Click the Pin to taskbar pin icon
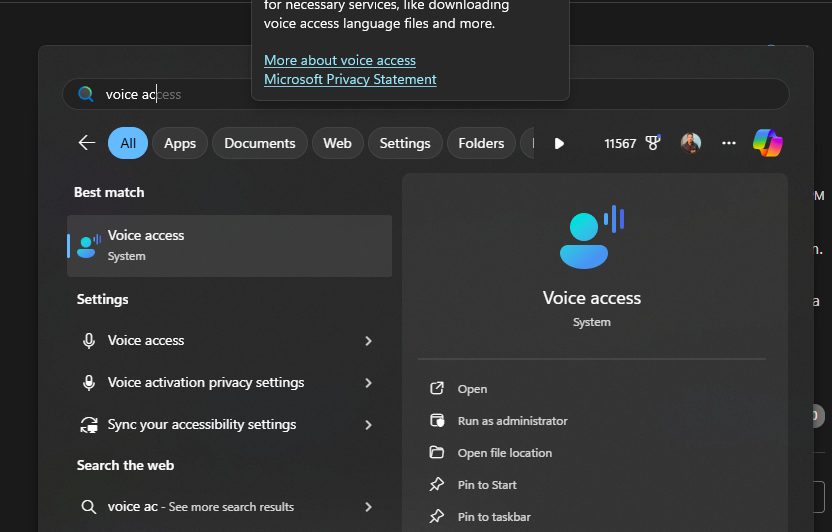The height and width of the screenshot is (532, 832). [x=437, y=516]
